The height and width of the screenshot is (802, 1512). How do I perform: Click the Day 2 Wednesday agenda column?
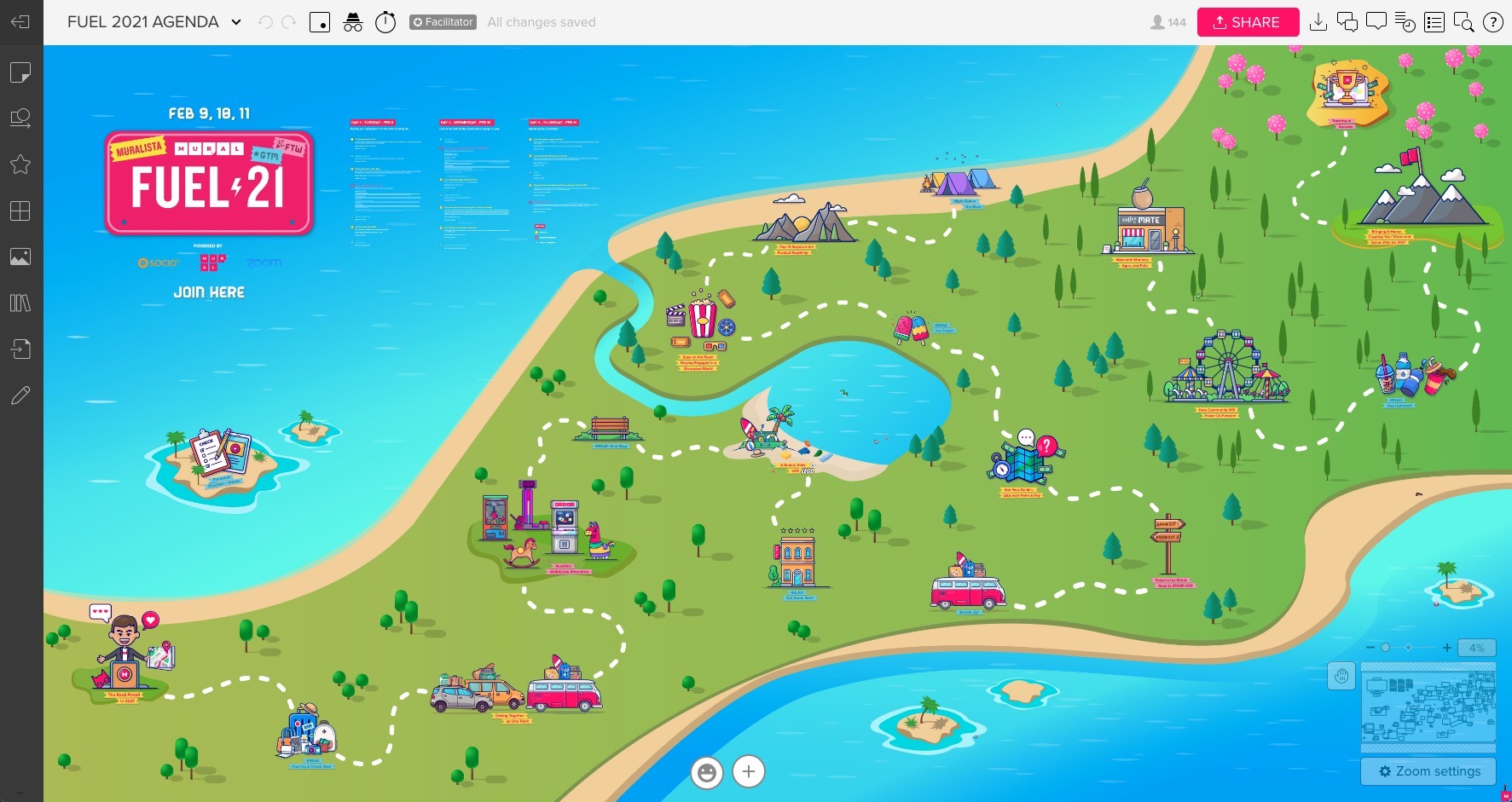475,183
